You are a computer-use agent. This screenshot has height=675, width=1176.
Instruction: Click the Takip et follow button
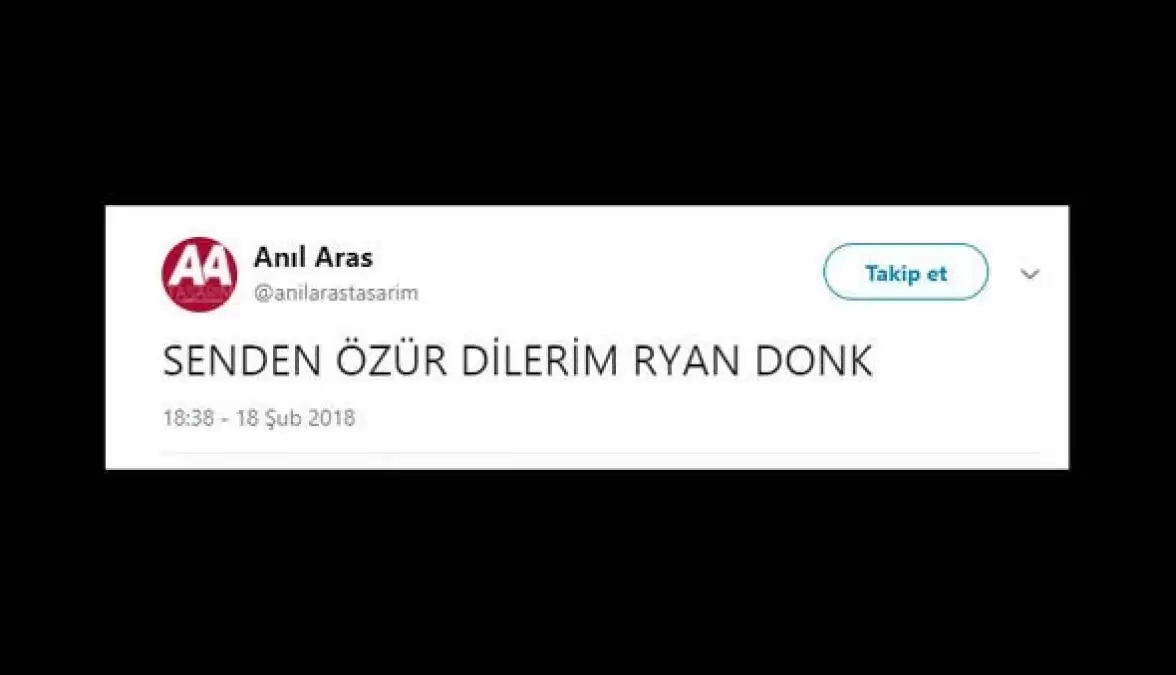click(905, 272)
